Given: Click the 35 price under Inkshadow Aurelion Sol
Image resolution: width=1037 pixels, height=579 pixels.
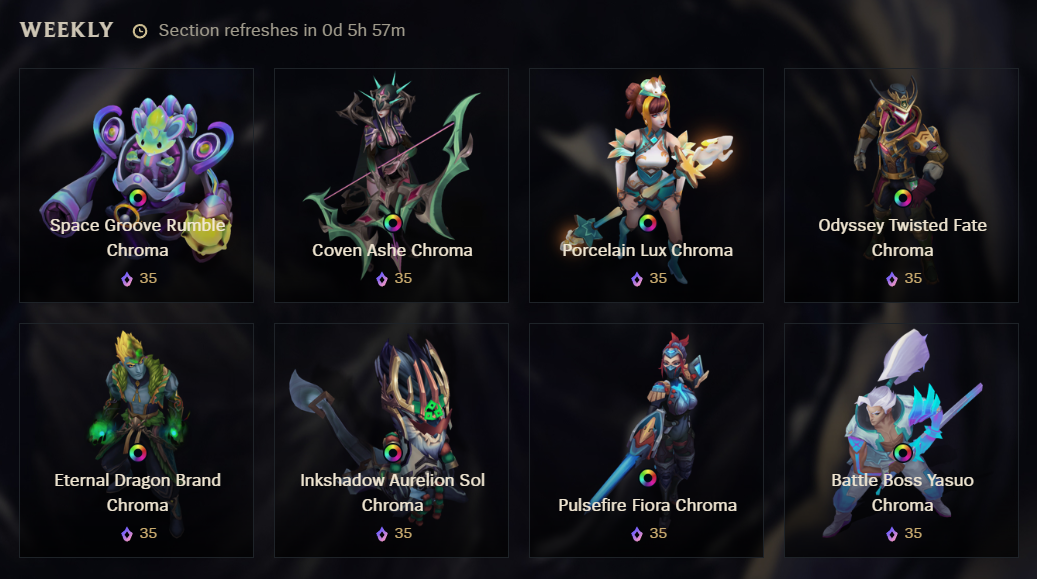Looking at the screenshot, I should coord(403,533).
